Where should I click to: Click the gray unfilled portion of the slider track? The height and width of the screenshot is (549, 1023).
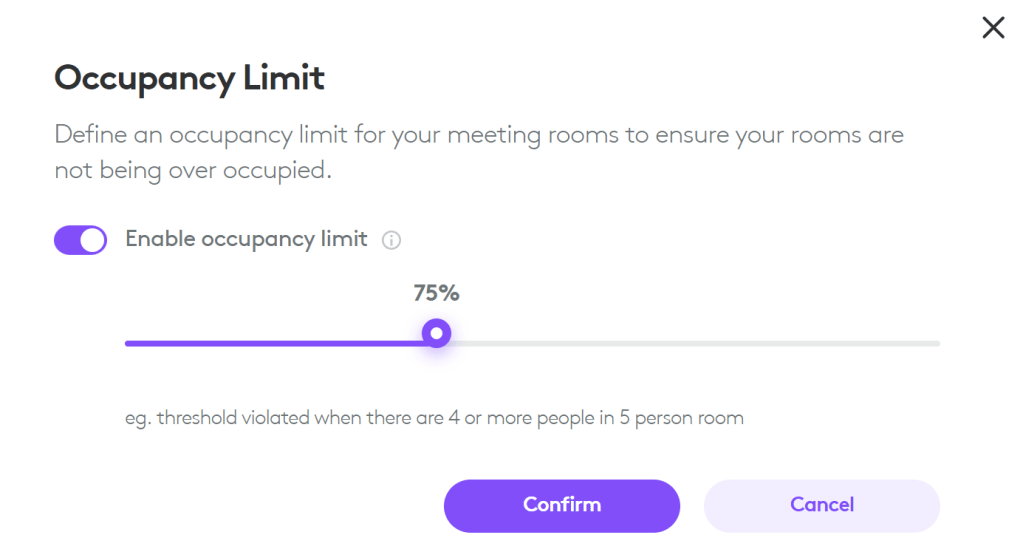[x=690, y=343]
